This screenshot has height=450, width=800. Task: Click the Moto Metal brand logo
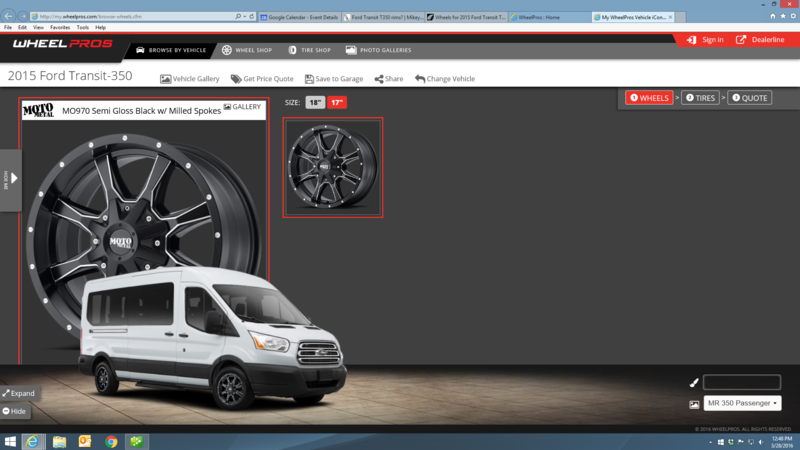point(38,110)
